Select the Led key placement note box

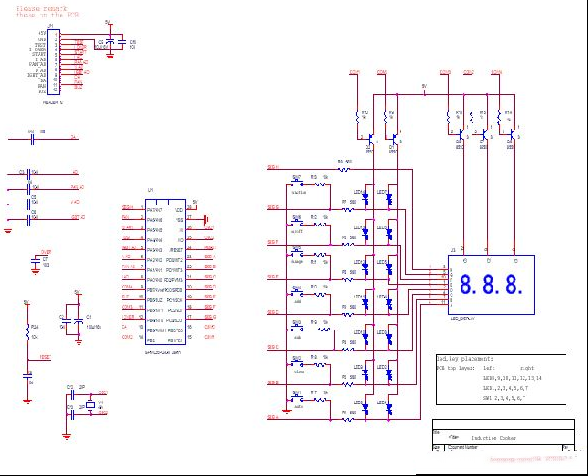coord(501,379)
